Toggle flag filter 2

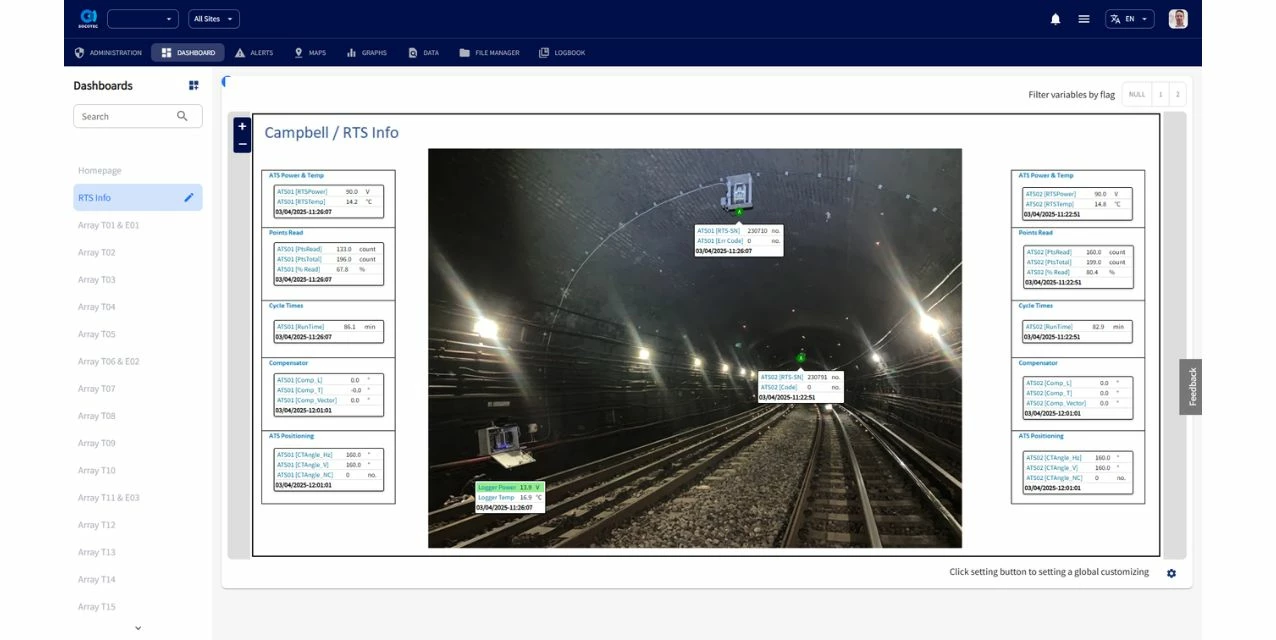point(1177,95)
